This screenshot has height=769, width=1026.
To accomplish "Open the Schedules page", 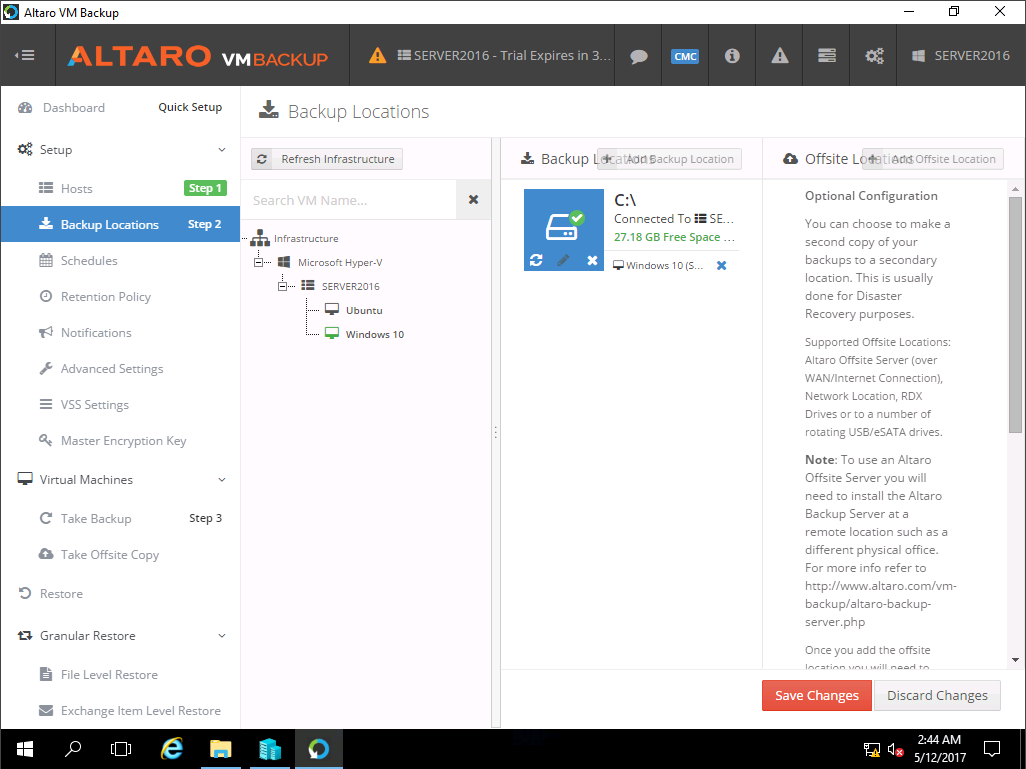I will tap(120, 260).
